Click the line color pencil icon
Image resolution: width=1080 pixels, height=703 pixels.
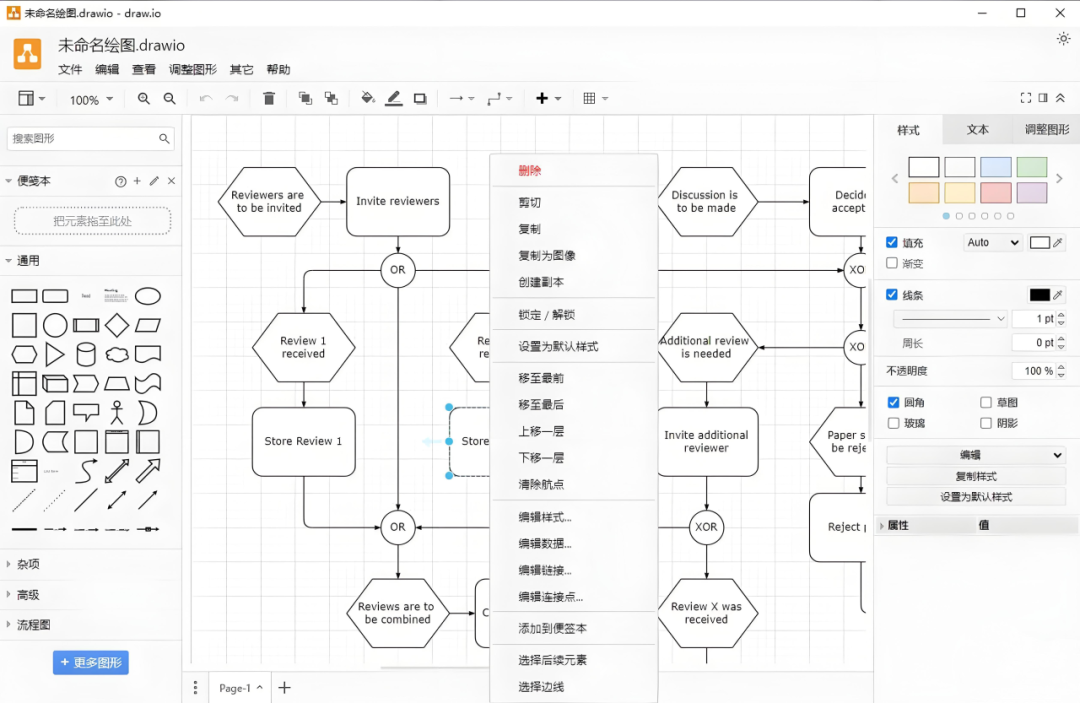[x=394, y=99]
